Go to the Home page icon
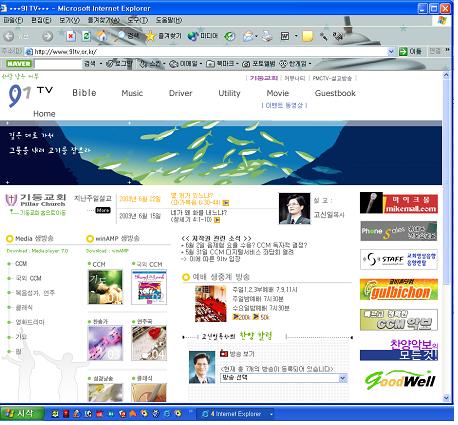Screen dimensions: 458x425 [102, 36]
